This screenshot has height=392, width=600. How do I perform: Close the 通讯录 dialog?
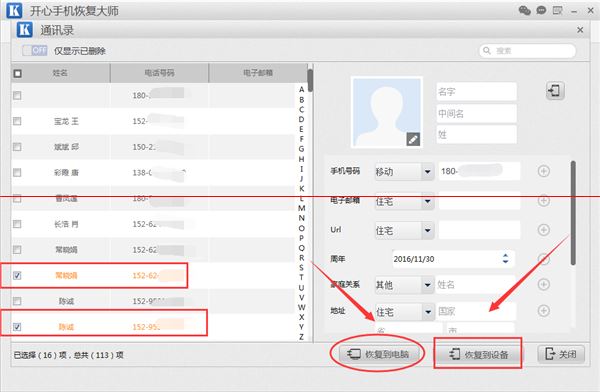pos(580,30)
